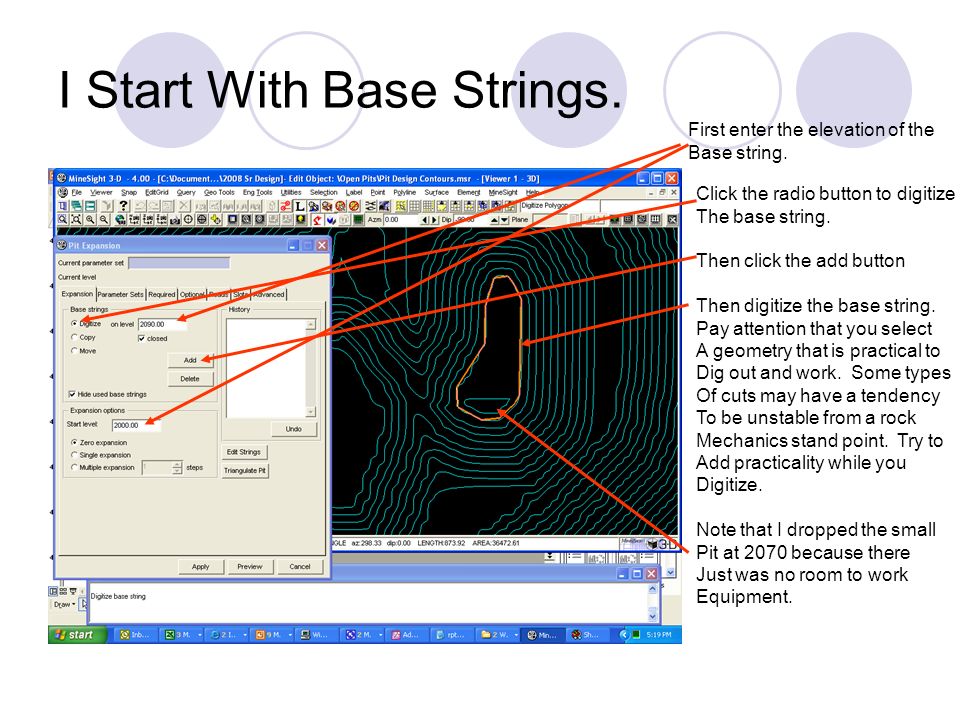Viewport: 960px width, 720px height.
Task: Open the Polyline menu
Action: (405, 192)
